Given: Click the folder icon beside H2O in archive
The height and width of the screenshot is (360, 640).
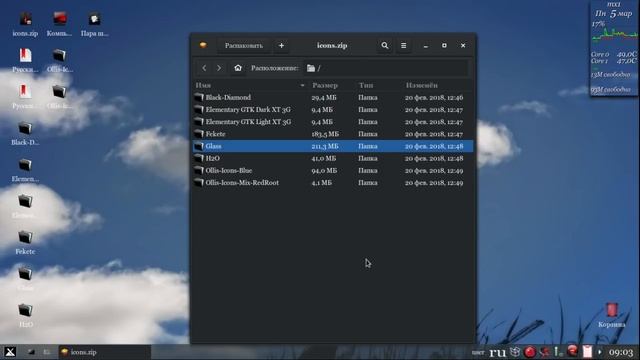Looking at the screenshot, I should (199, 158).
